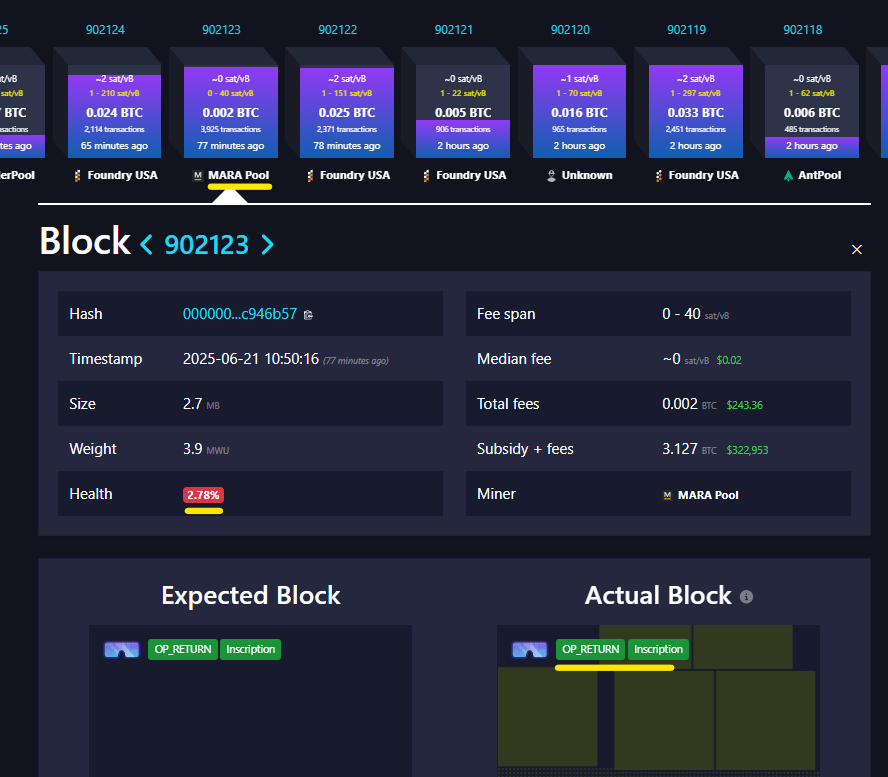The image size is (888, 777).
Task: Open block height 902118 link
Action: [802, 29]
